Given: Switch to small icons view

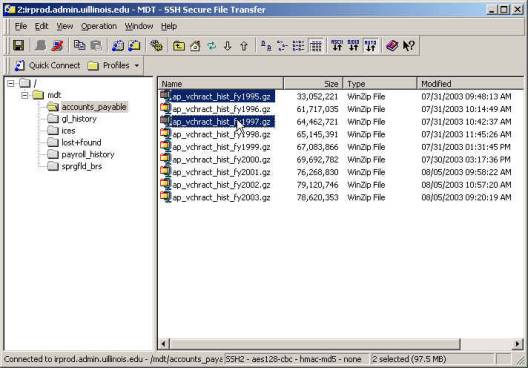Looking at the screenshot, I should 283,45.
